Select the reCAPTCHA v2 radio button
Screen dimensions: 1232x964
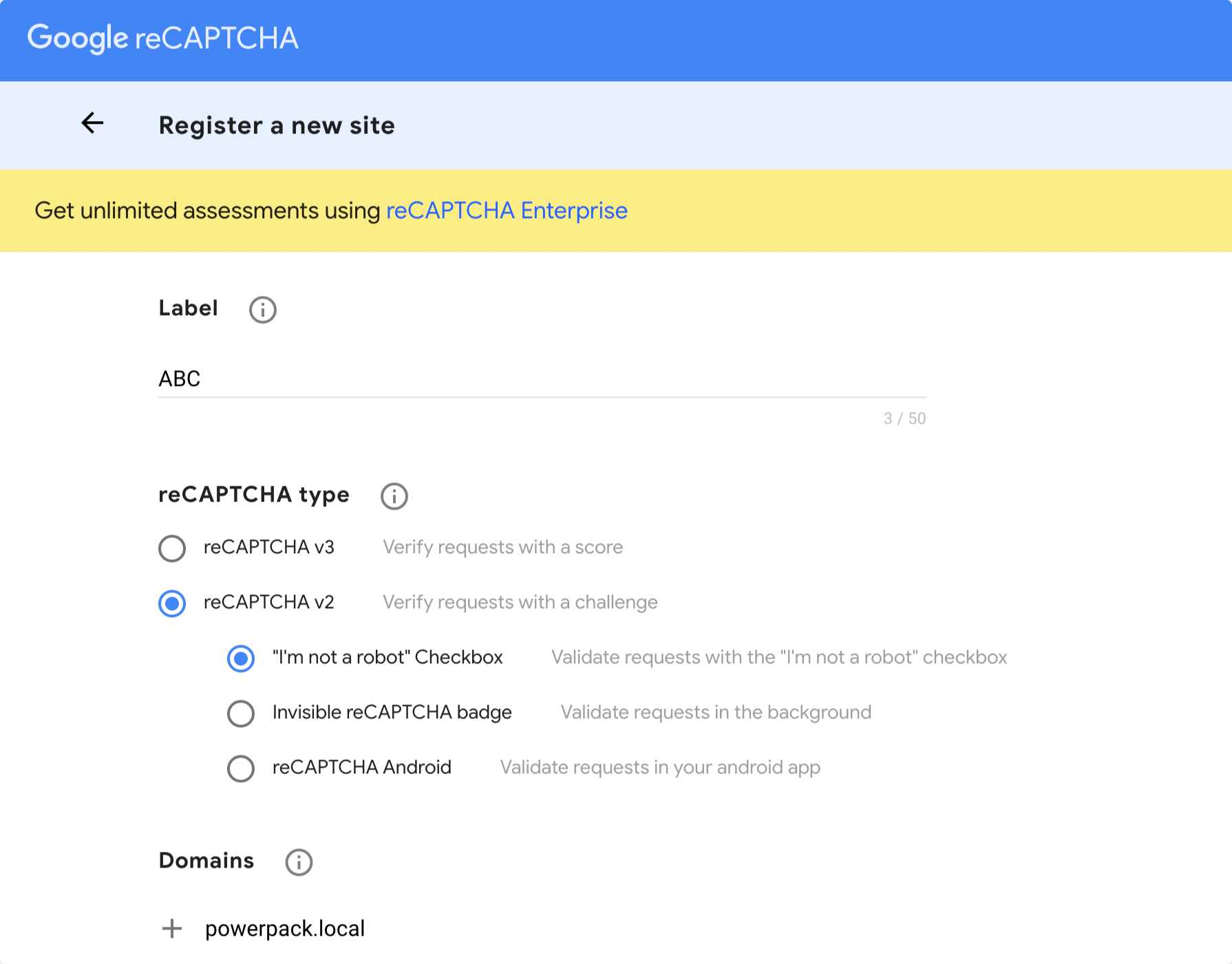tap(172, 603)
